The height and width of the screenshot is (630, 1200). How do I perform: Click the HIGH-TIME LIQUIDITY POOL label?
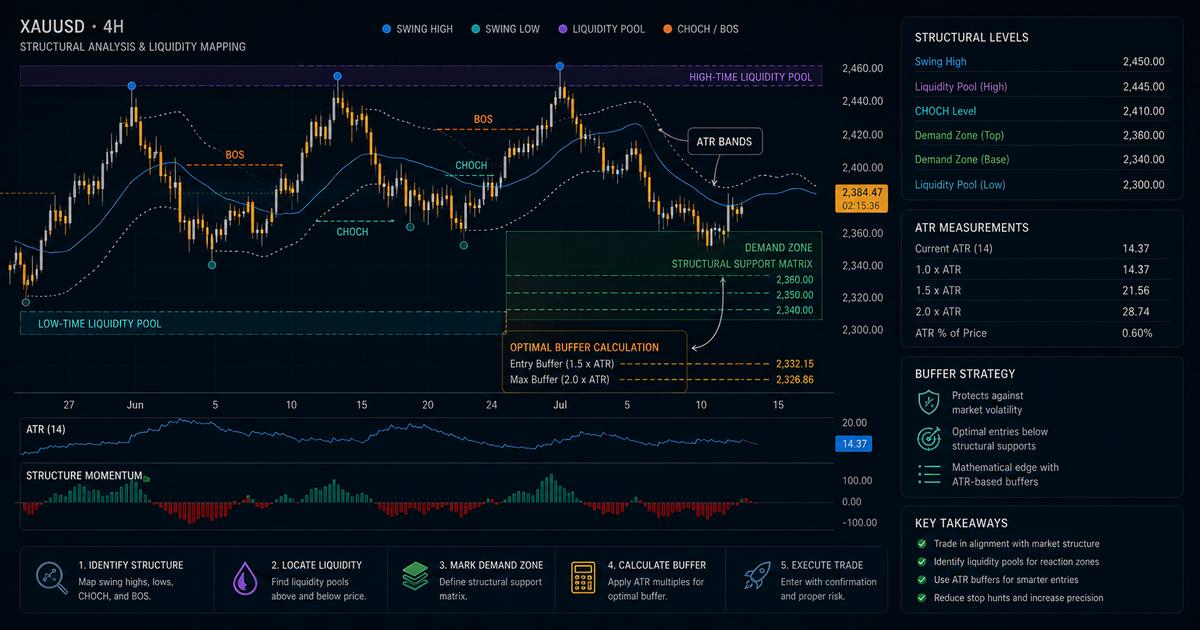[750, 77]
